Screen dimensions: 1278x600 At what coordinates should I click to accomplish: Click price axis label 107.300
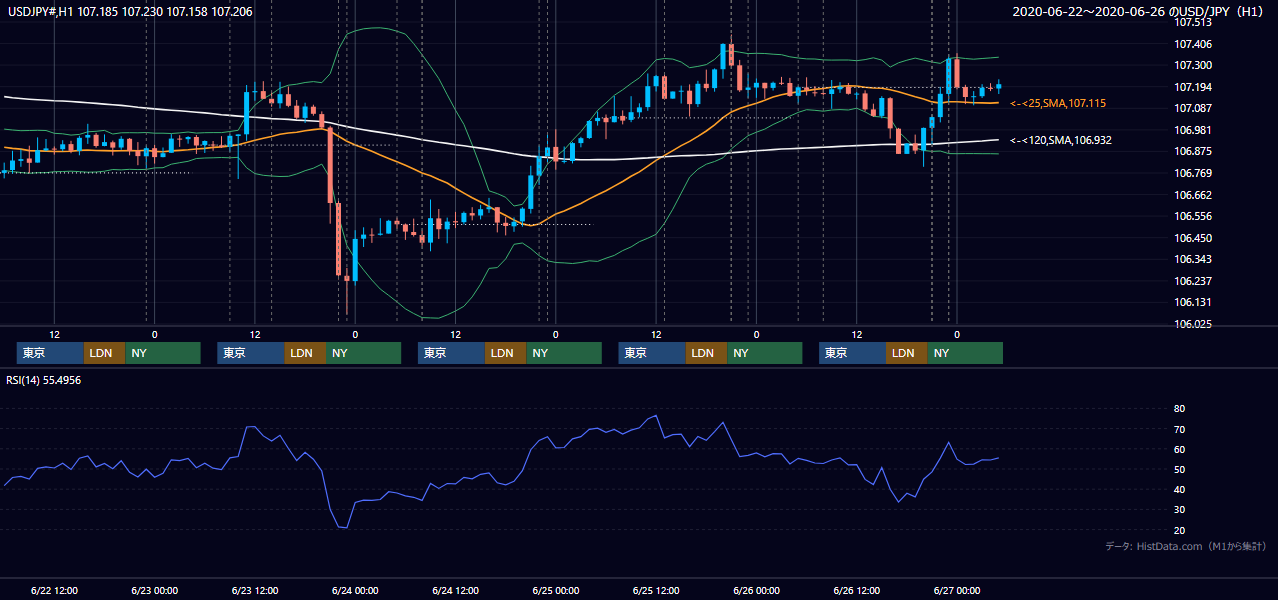click(x=1194, y=65)
